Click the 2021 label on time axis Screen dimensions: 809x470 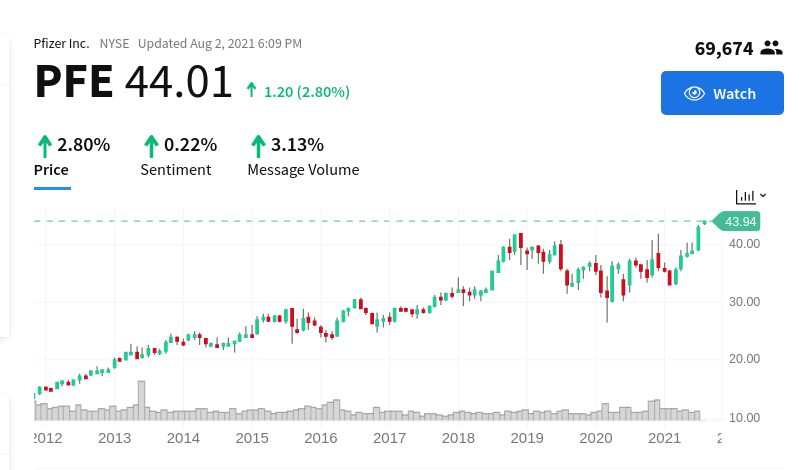(x=665, y=438)
